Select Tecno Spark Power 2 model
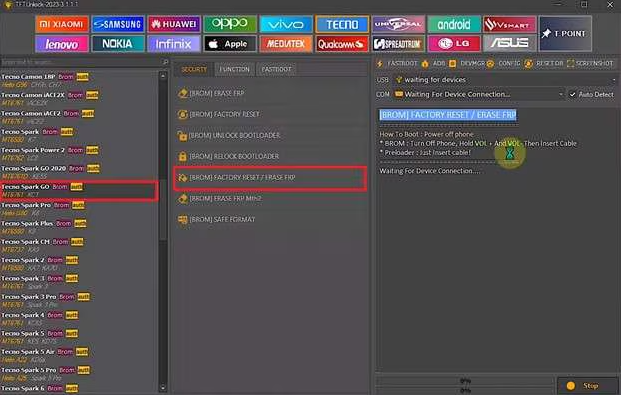The height and width of the screenshot is (395, 621). coord(79,154)
